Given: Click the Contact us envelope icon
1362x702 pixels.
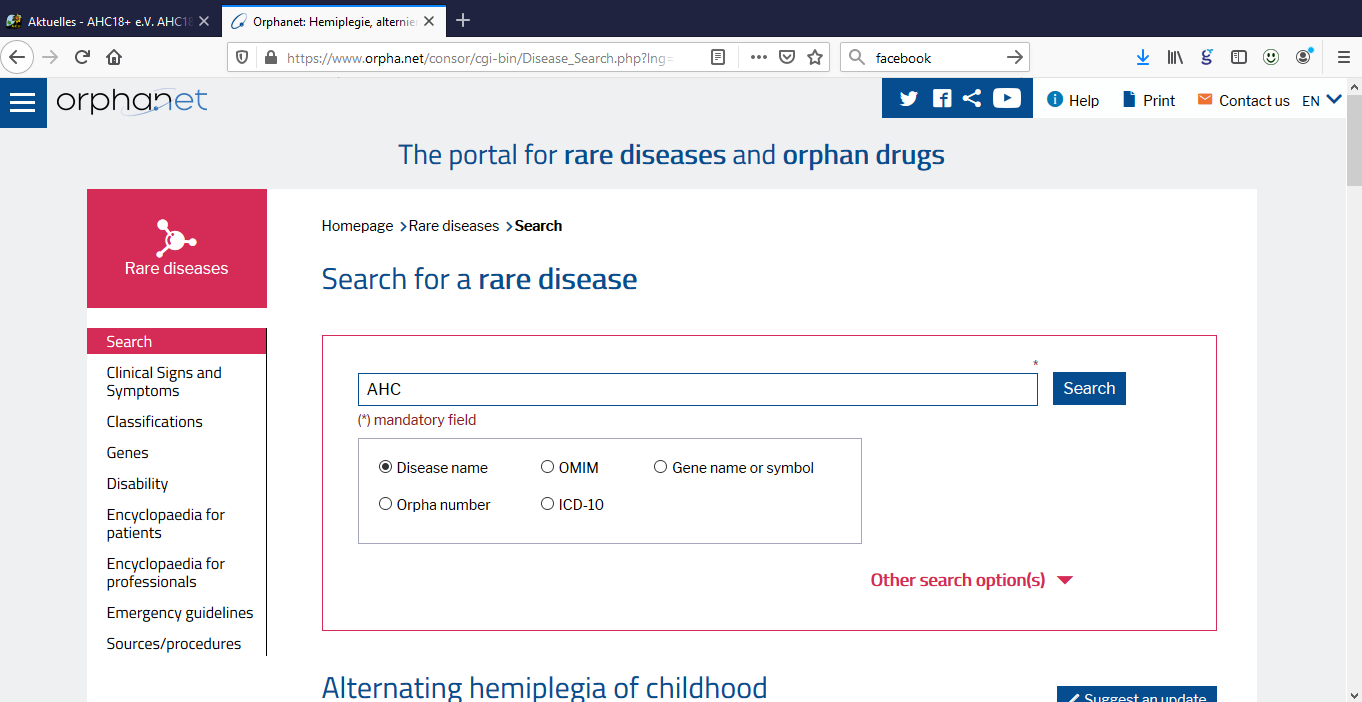Looking at the screenshot, I should (x=1205, y=99).
